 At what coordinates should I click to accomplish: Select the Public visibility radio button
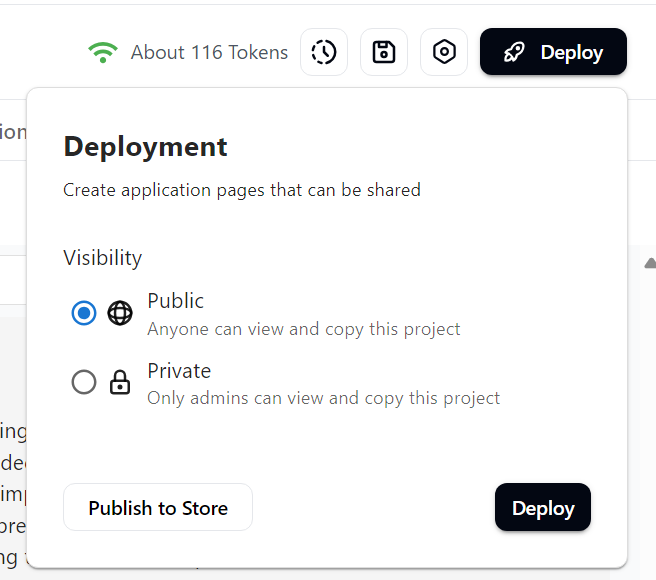84,313
